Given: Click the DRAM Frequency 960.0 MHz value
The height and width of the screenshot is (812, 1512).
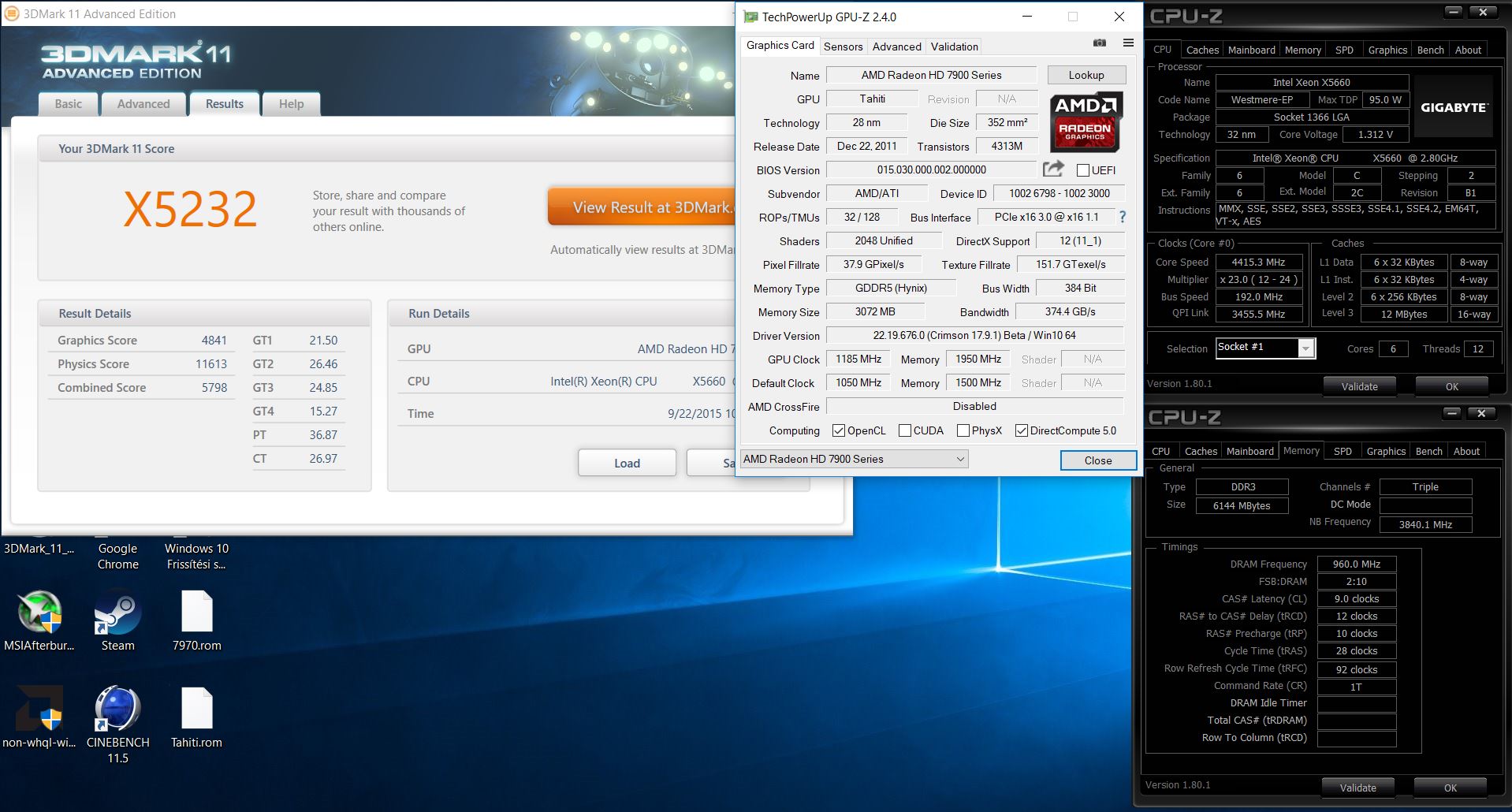Looking at the screenshot, I should pos(1357,564).
